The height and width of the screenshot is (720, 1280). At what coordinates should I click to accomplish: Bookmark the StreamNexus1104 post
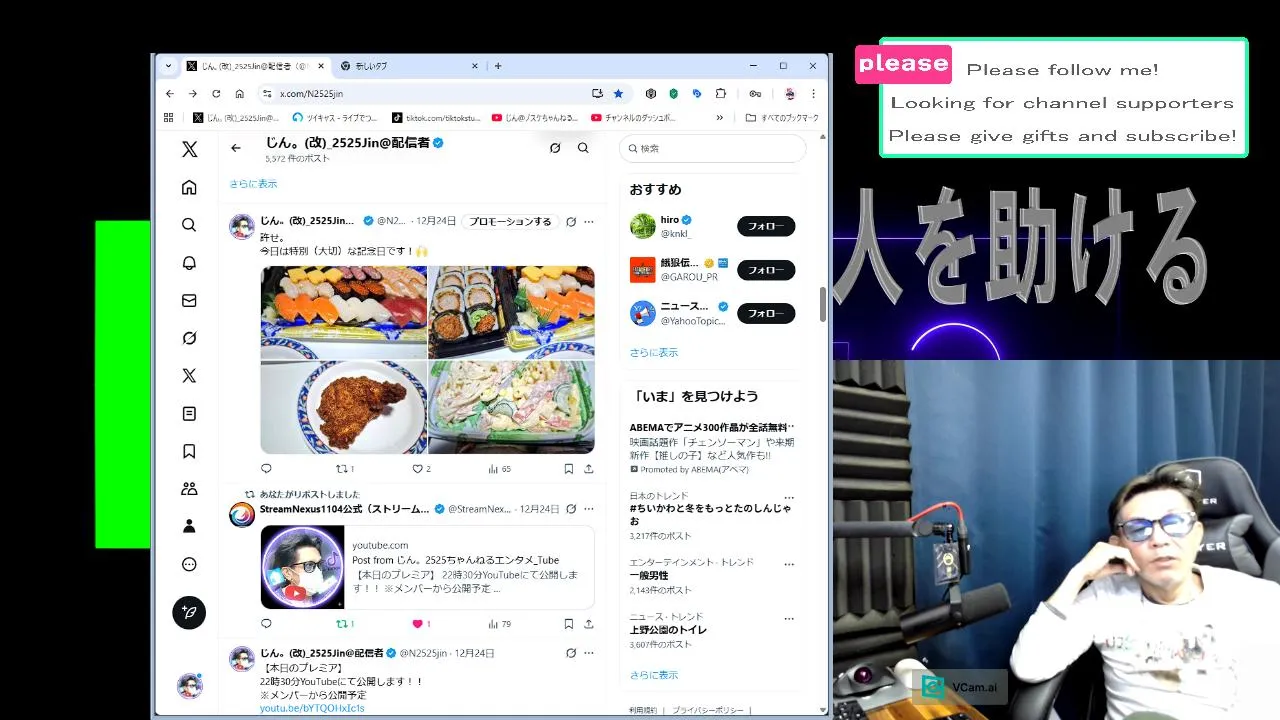pyautogui.click(x=568, y=623)
